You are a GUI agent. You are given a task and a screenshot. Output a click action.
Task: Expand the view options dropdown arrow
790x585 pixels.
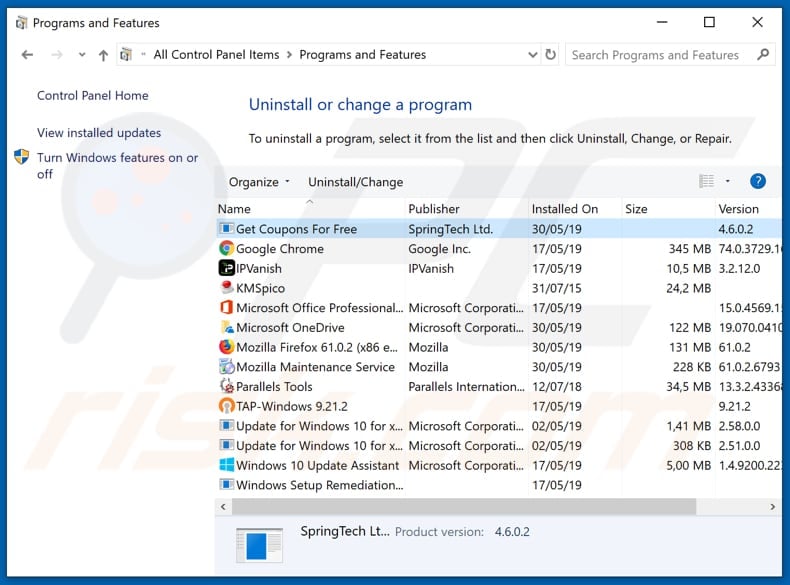[728, 181]
